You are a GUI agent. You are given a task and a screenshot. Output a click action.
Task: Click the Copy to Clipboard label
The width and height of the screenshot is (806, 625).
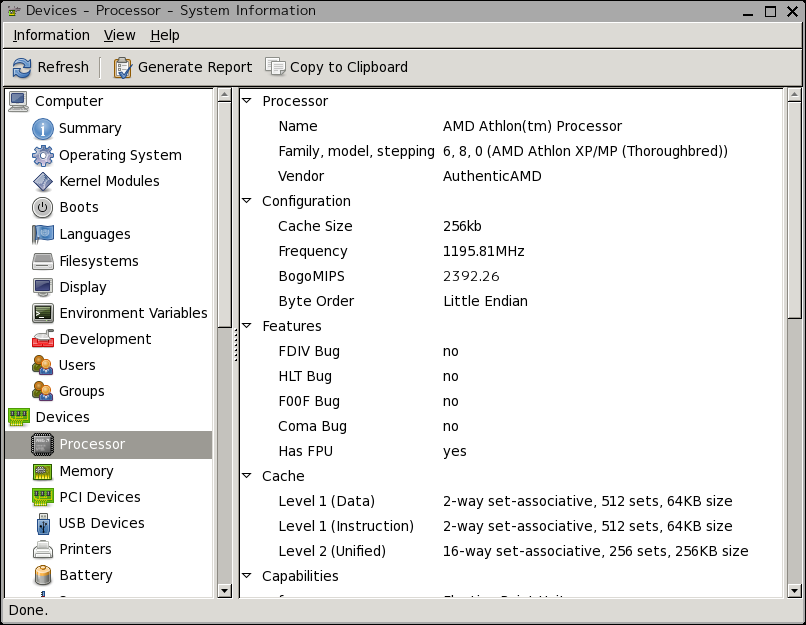349,67
